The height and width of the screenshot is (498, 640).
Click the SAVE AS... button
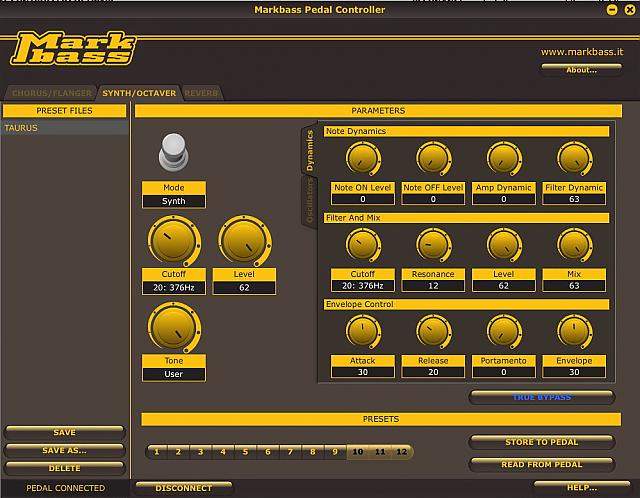(x=64, y=450)
